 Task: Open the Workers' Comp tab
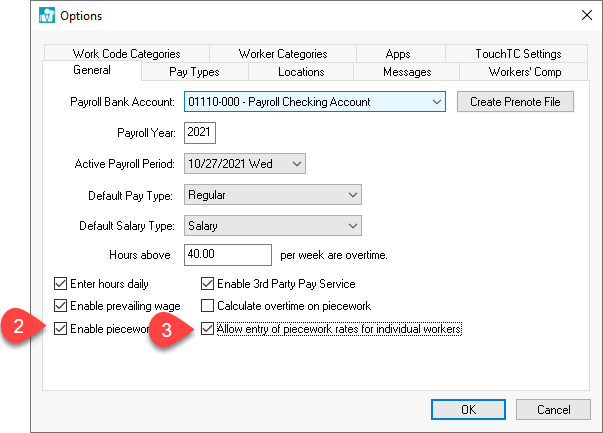[525, 72]
